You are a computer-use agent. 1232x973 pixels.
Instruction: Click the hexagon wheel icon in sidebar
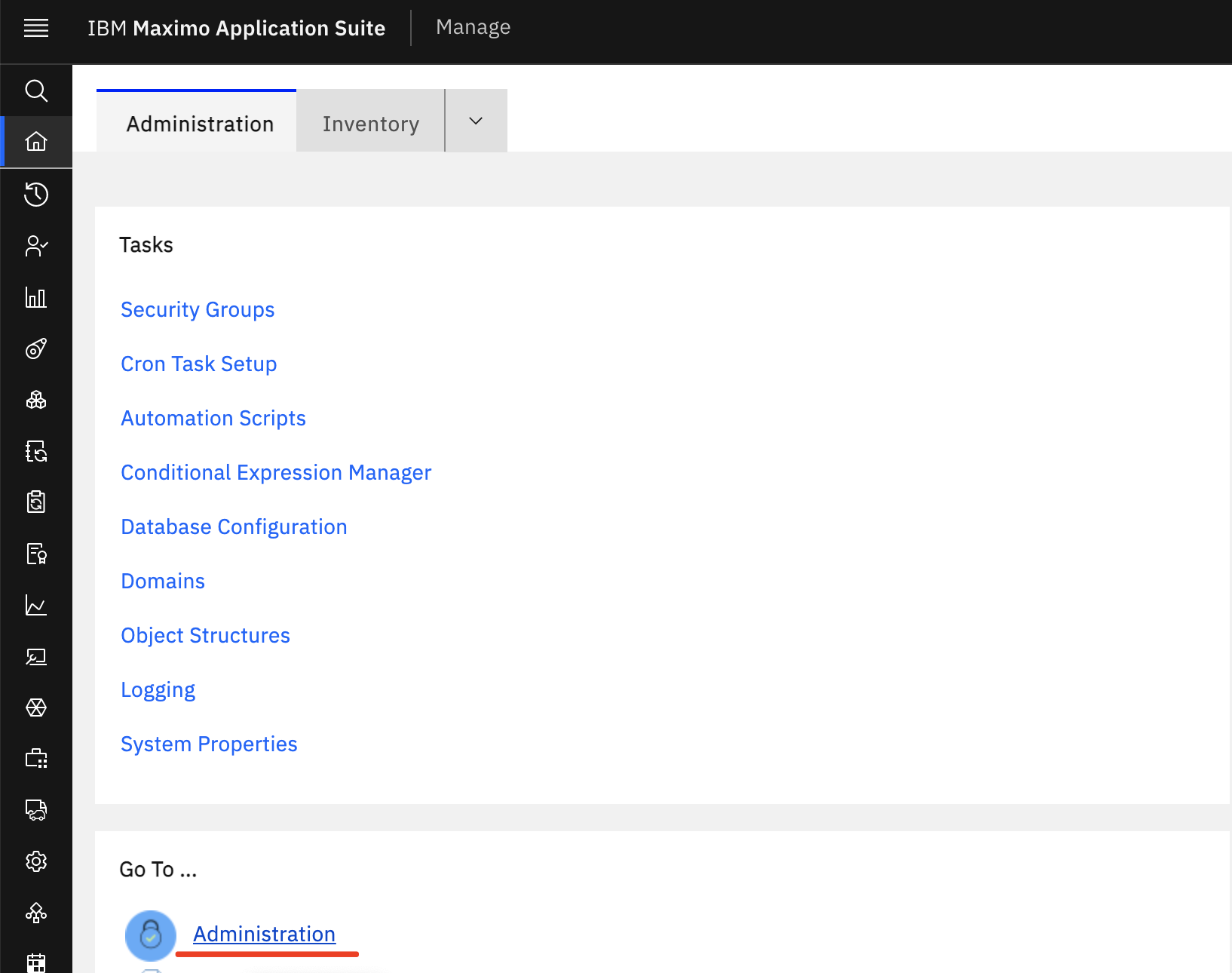(x=36, y=707)
